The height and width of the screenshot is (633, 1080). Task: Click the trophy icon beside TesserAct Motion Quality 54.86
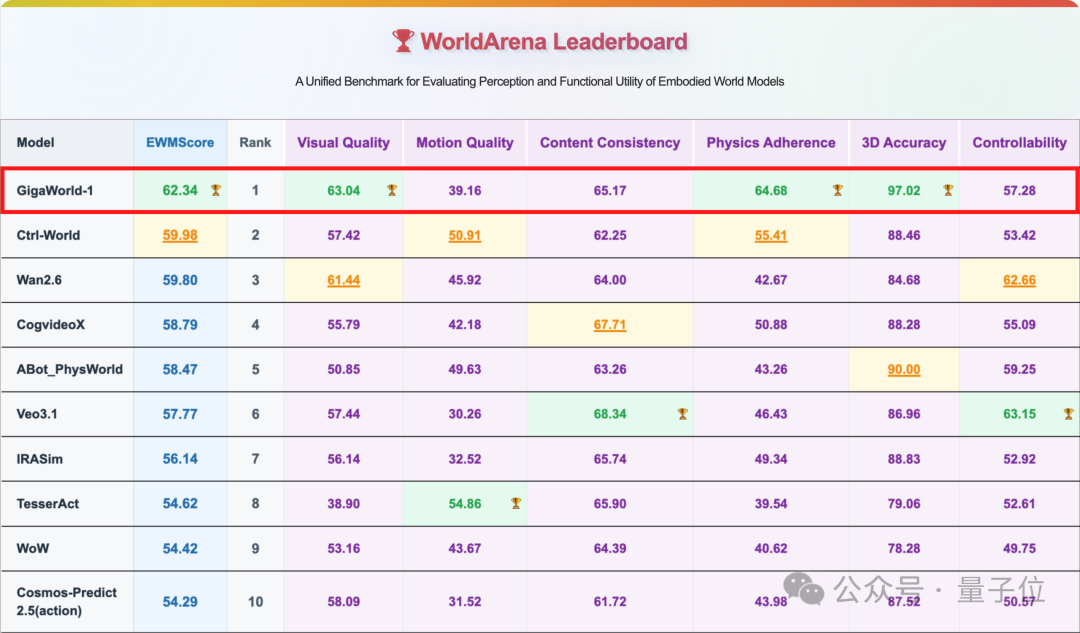tap(516, 504)
